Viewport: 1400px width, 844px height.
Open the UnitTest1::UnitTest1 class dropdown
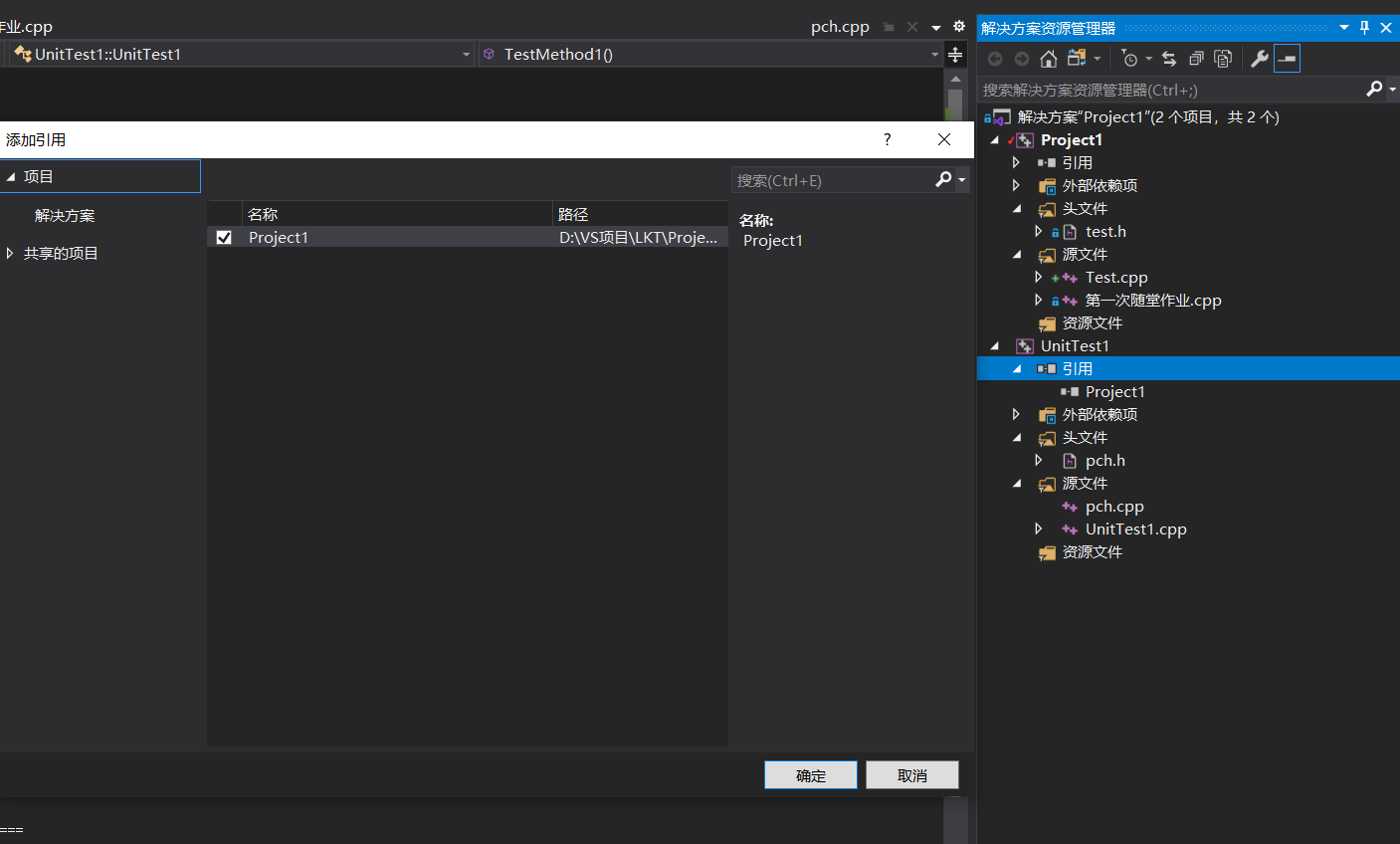[x=466, y=55]
